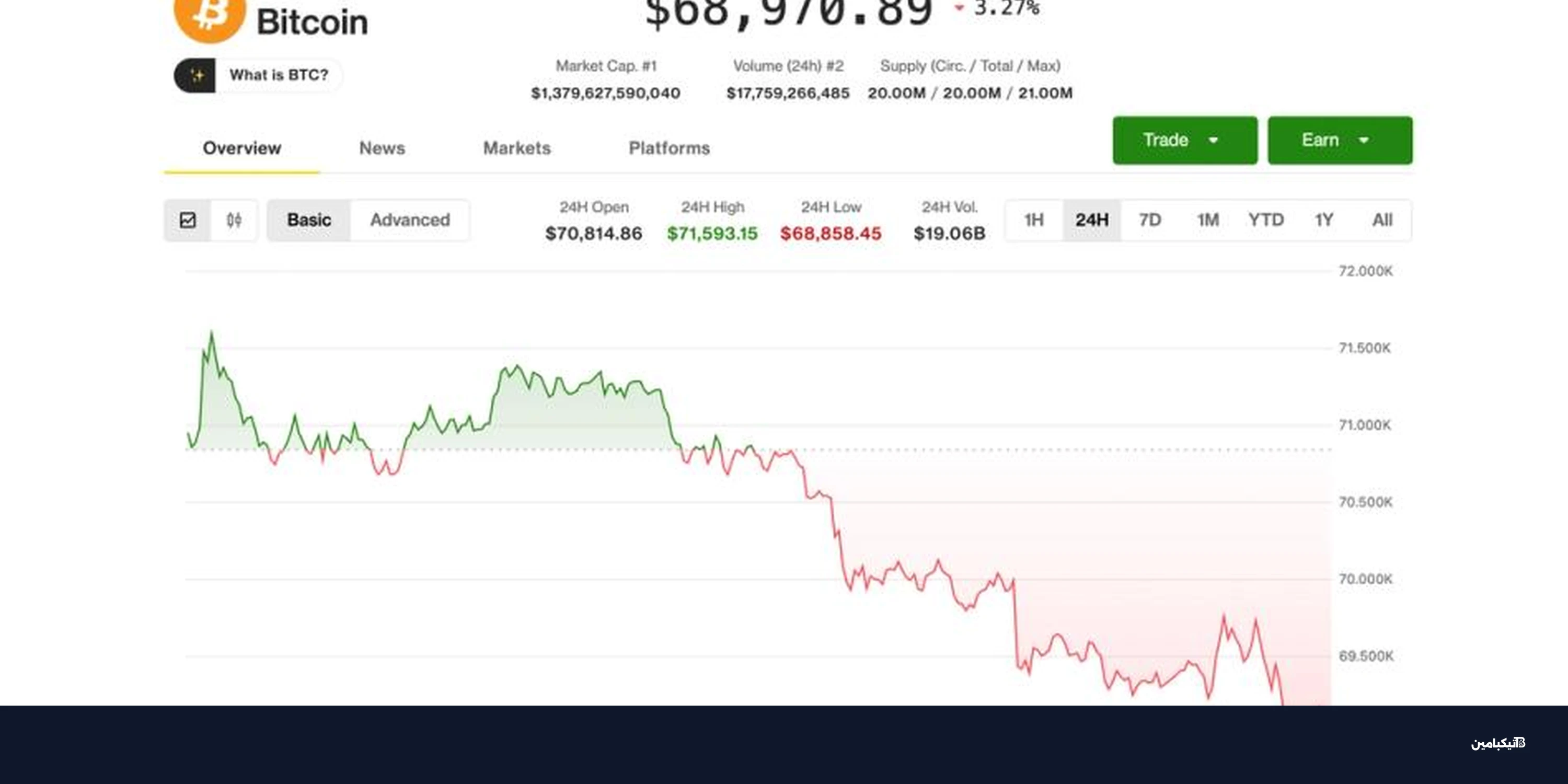The image size is (1568, 784).
Task: Open the Platforms section
Action: (668, 148)
